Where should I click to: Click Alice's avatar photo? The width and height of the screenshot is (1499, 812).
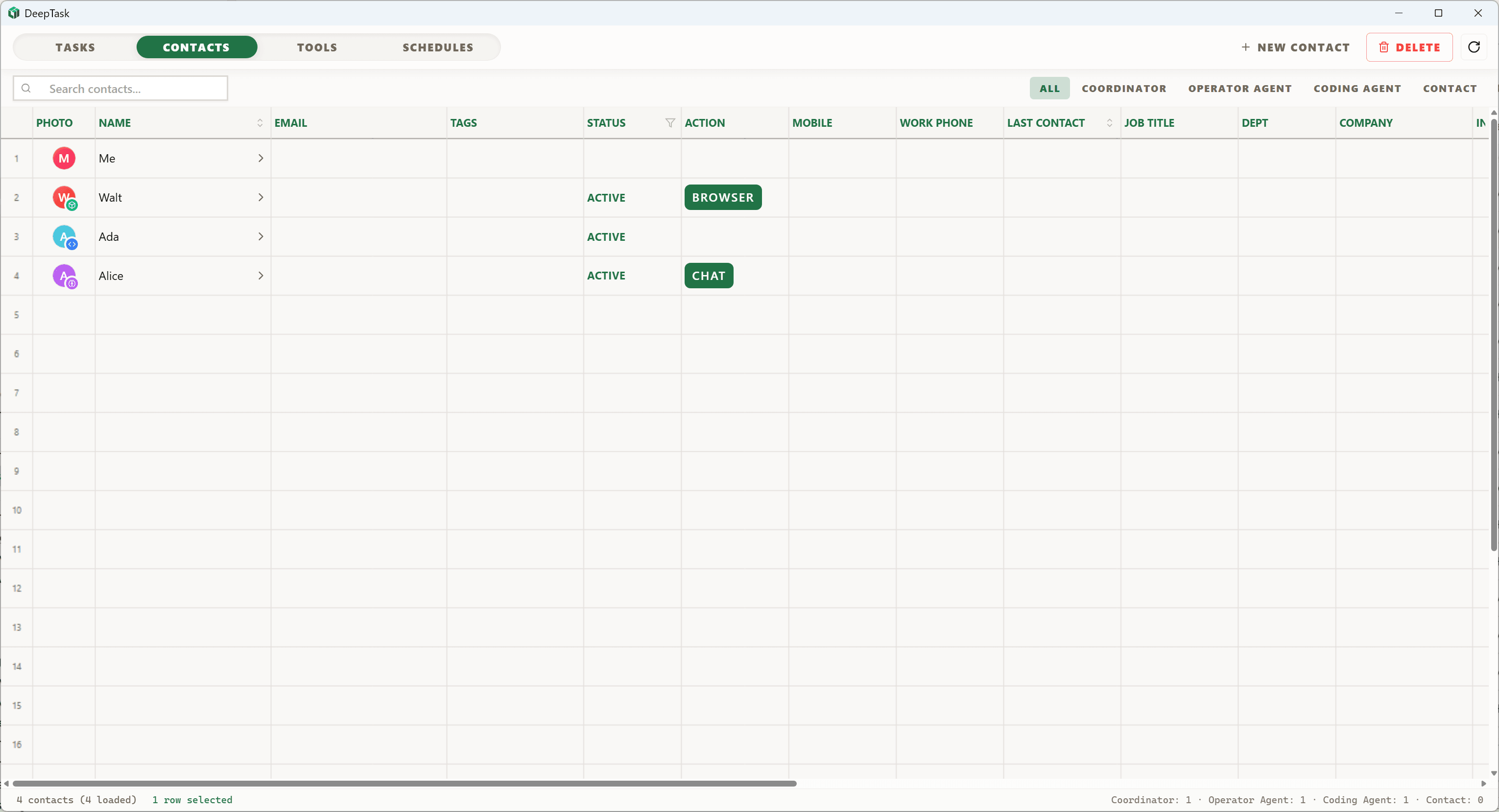click(64, 275)
